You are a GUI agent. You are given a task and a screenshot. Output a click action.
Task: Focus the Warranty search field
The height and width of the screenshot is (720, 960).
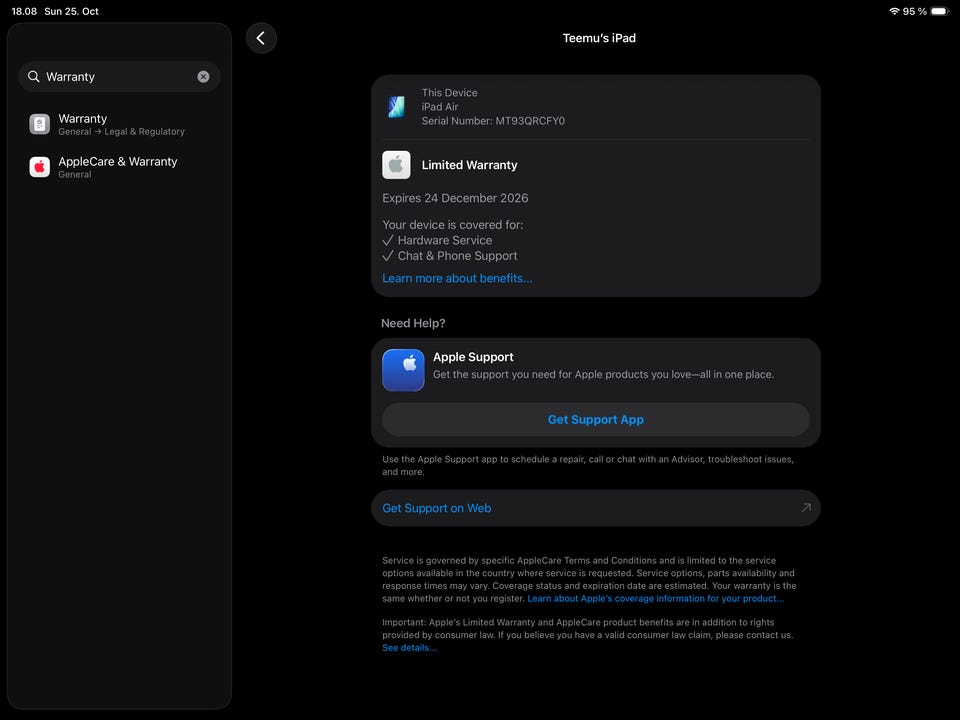(x=119, y=77)
